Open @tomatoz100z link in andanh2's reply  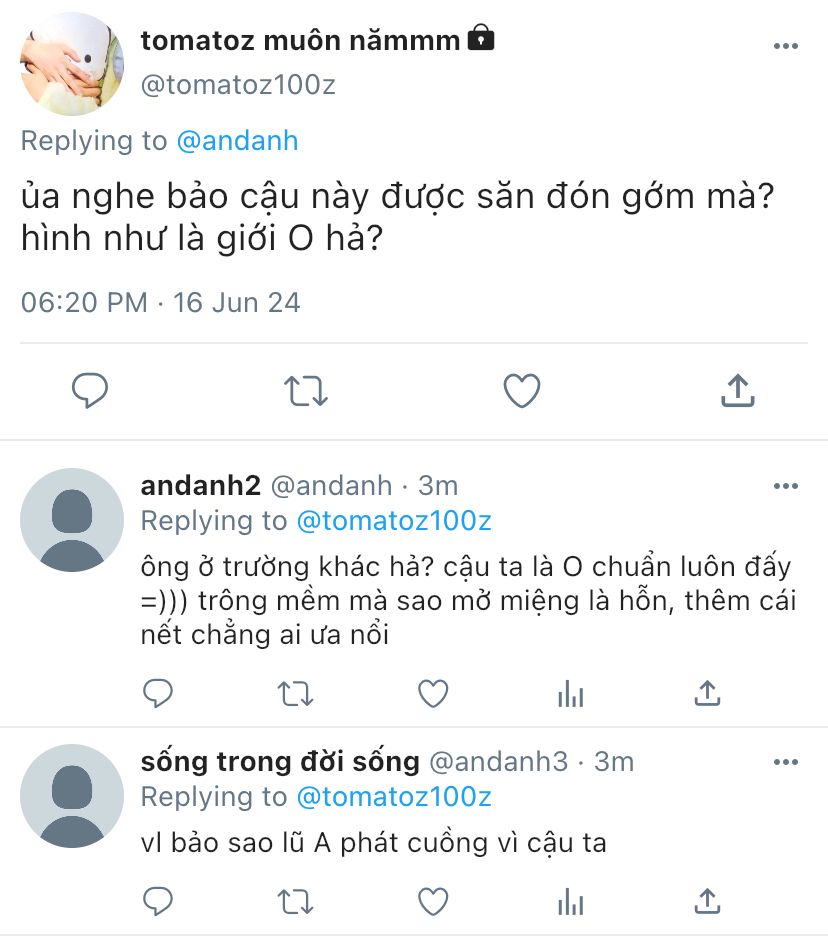[394, 521]
